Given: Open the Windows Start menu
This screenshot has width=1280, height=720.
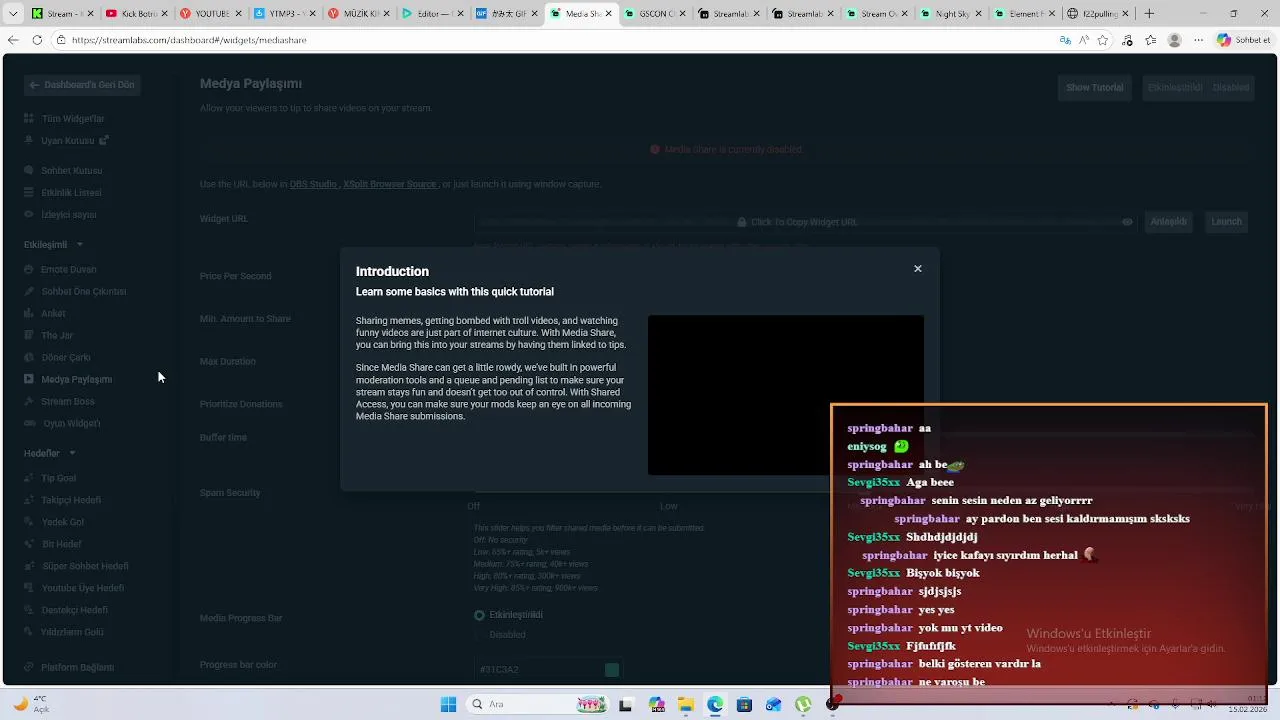Looking at the screenshot, I should tap(449, 704).
